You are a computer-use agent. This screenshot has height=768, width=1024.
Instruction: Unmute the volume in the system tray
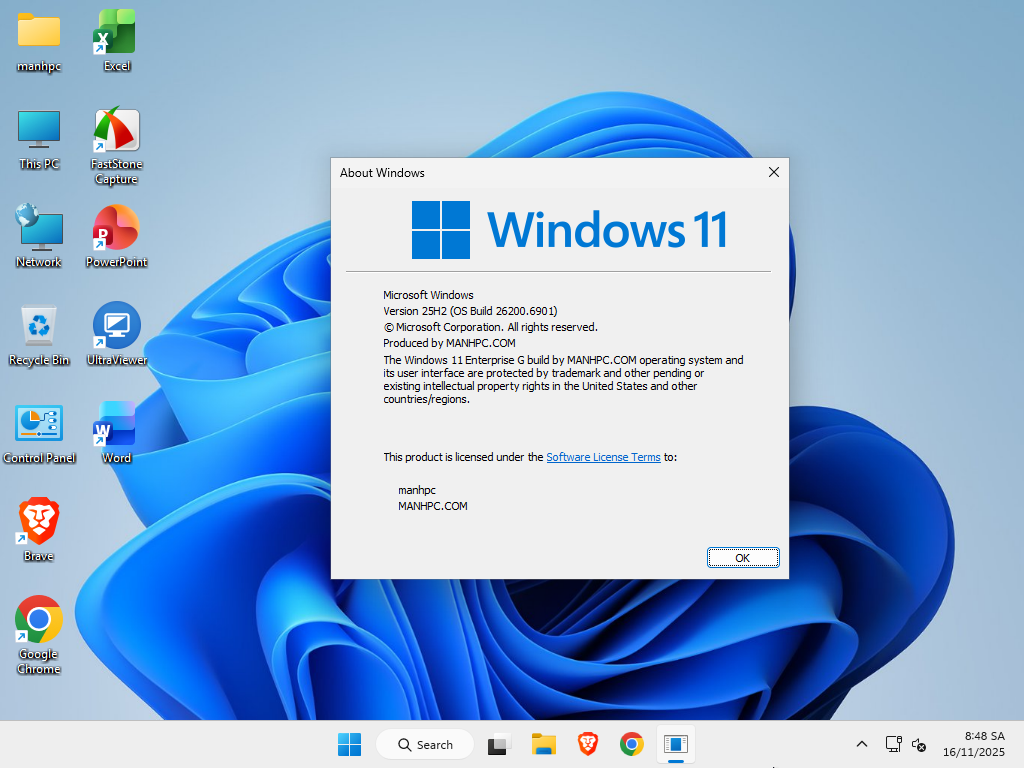919,745
